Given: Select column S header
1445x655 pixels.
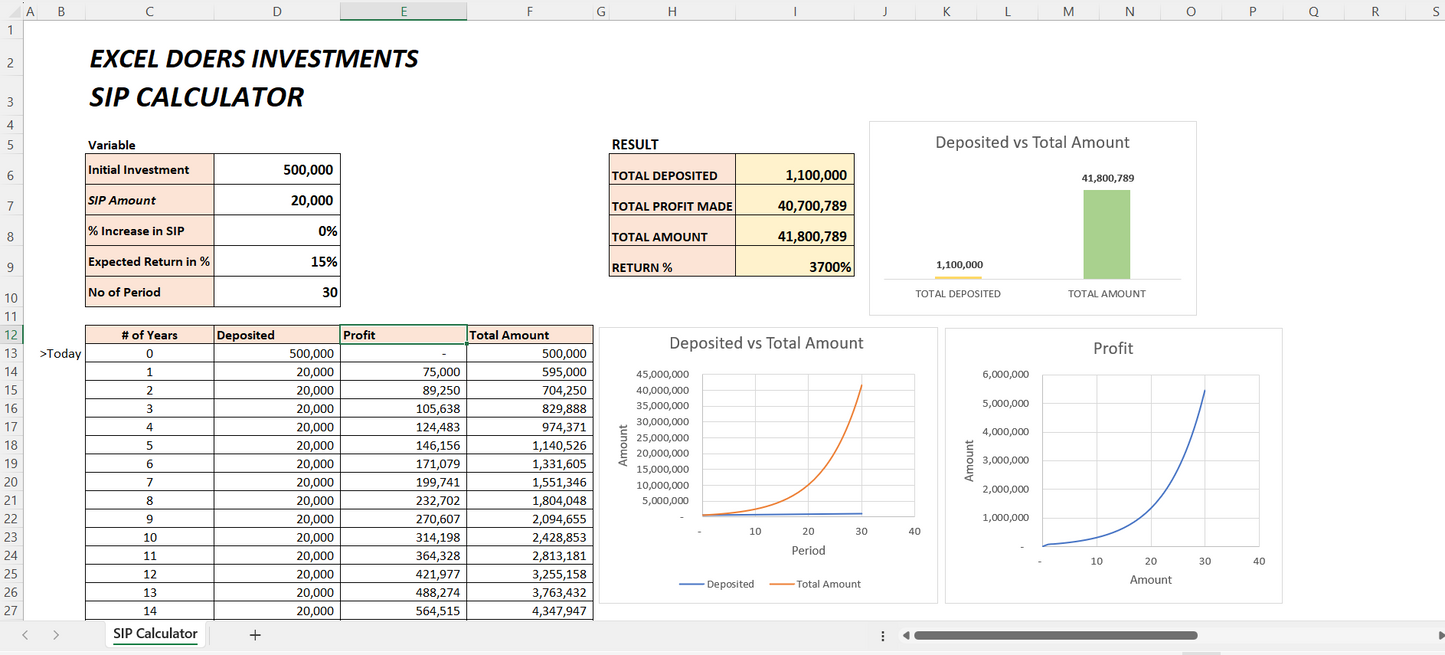Looking at the screenshot, I should [1424, 12].
